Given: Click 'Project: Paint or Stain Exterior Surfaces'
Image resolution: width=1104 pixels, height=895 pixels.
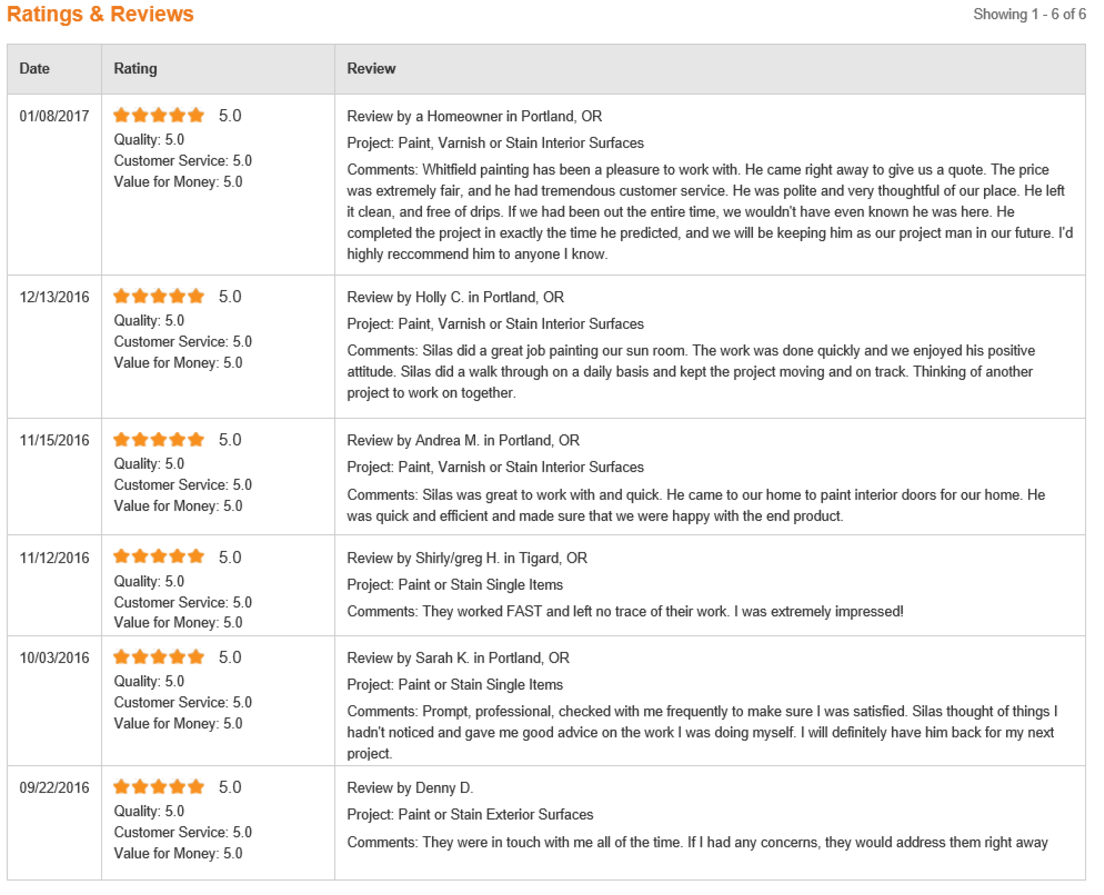Looking at the screenshot, I should 470,815.
